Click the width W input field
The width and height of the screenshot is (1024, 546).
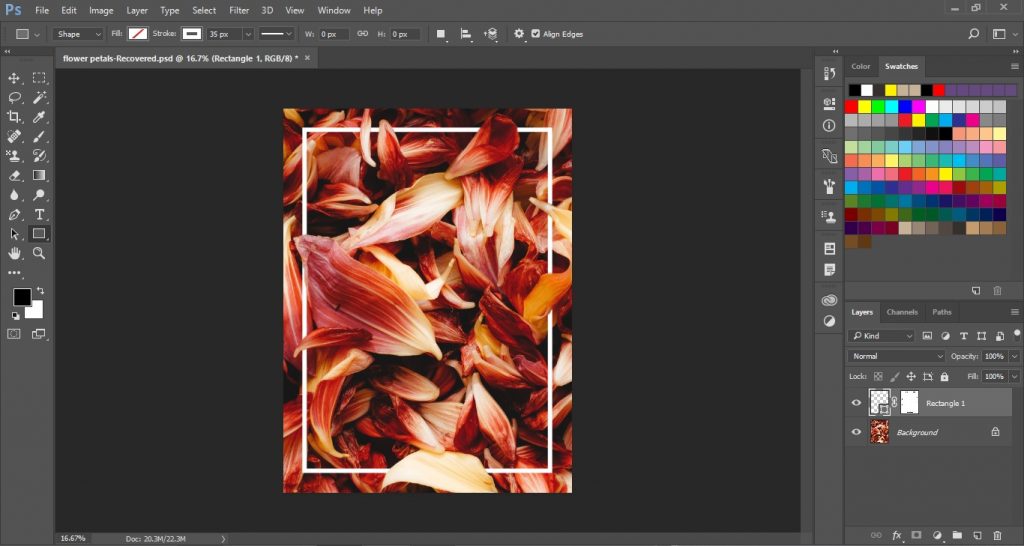click(333, 34)
